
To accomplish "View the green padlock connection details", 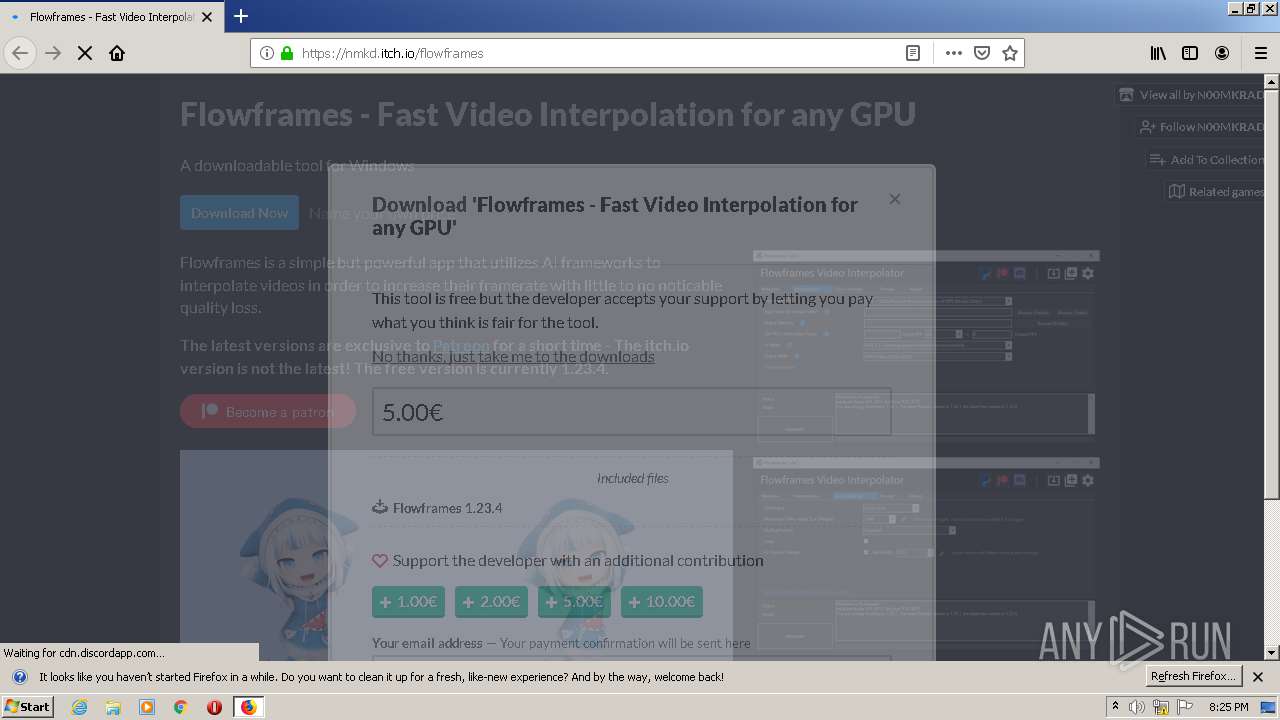I will point(287,53).
